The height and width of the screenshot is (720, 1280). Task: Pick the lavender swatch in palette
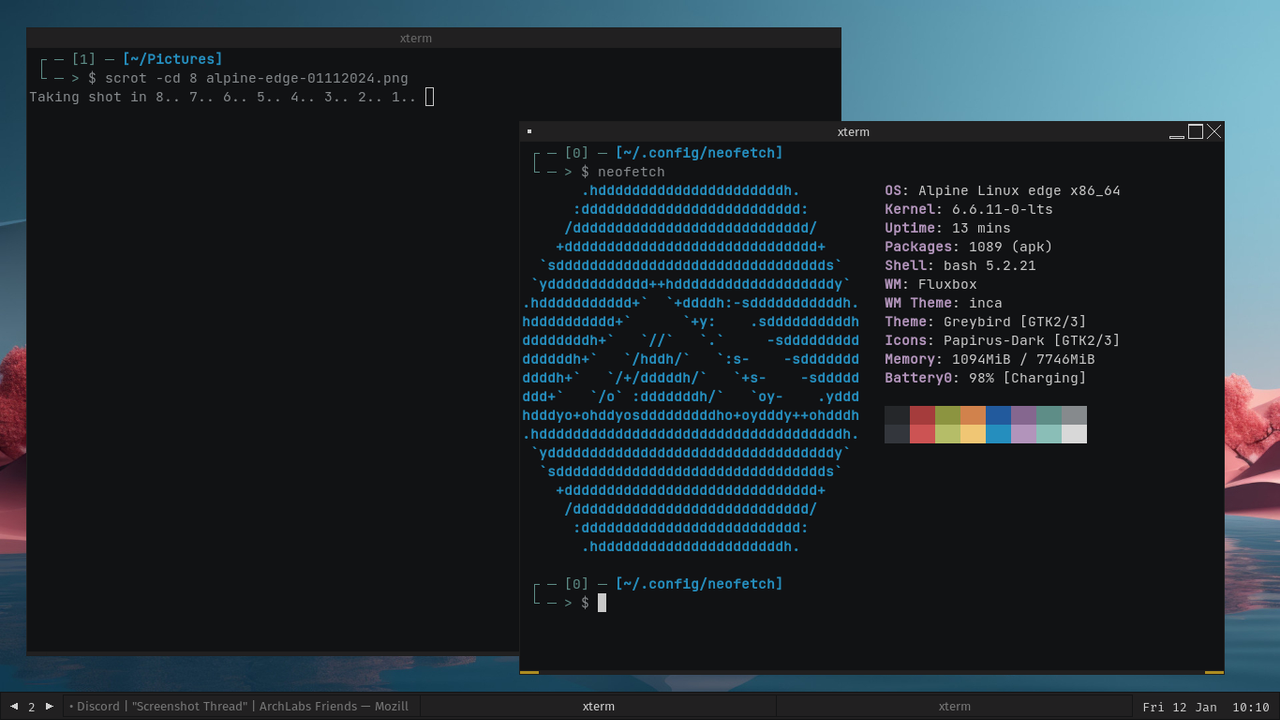1023,433
